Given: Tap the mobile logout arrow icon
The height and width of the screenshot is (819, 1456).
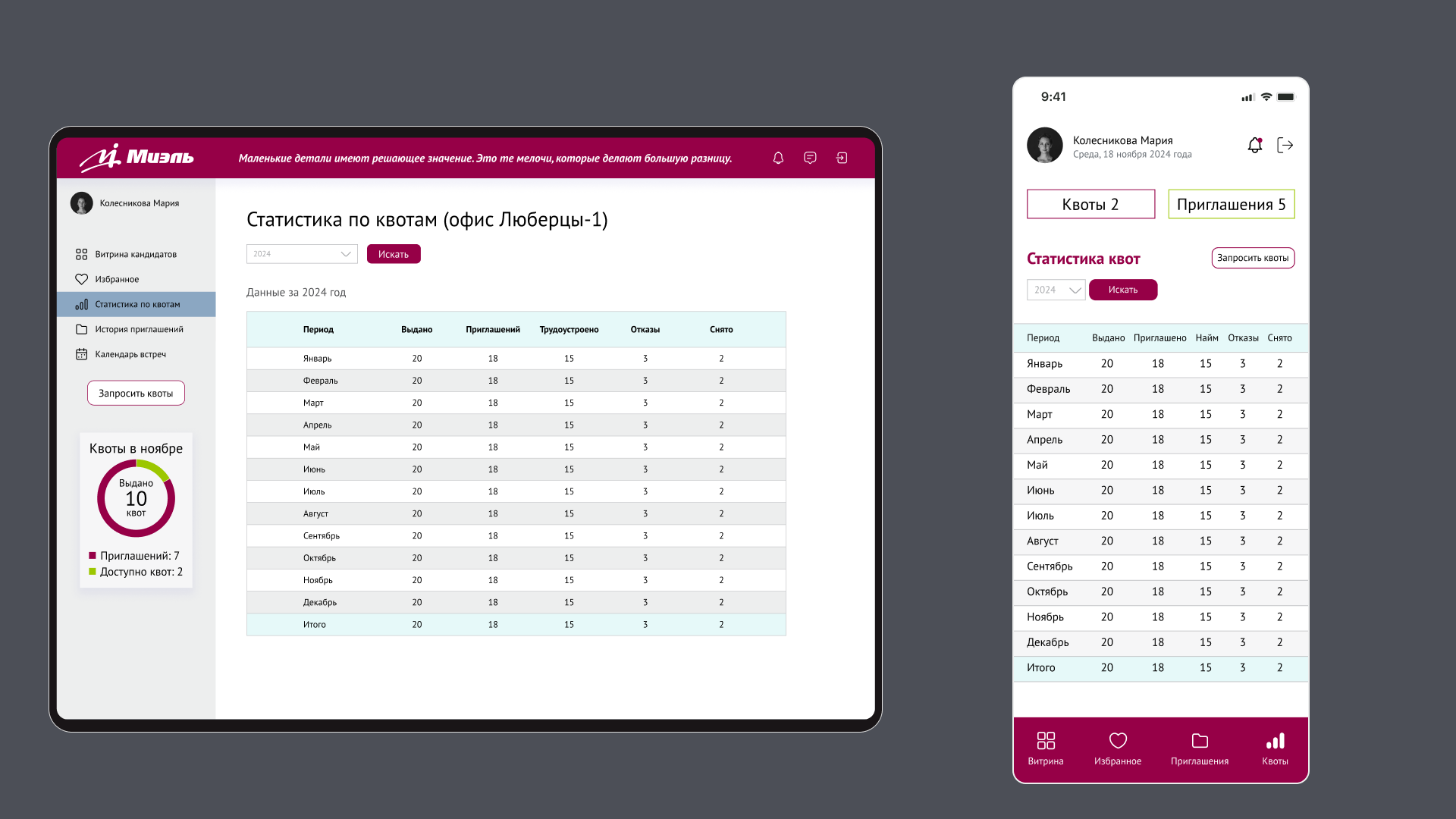Looking at the screenshot, I should pyautogui.click(x=1285, y=145).
